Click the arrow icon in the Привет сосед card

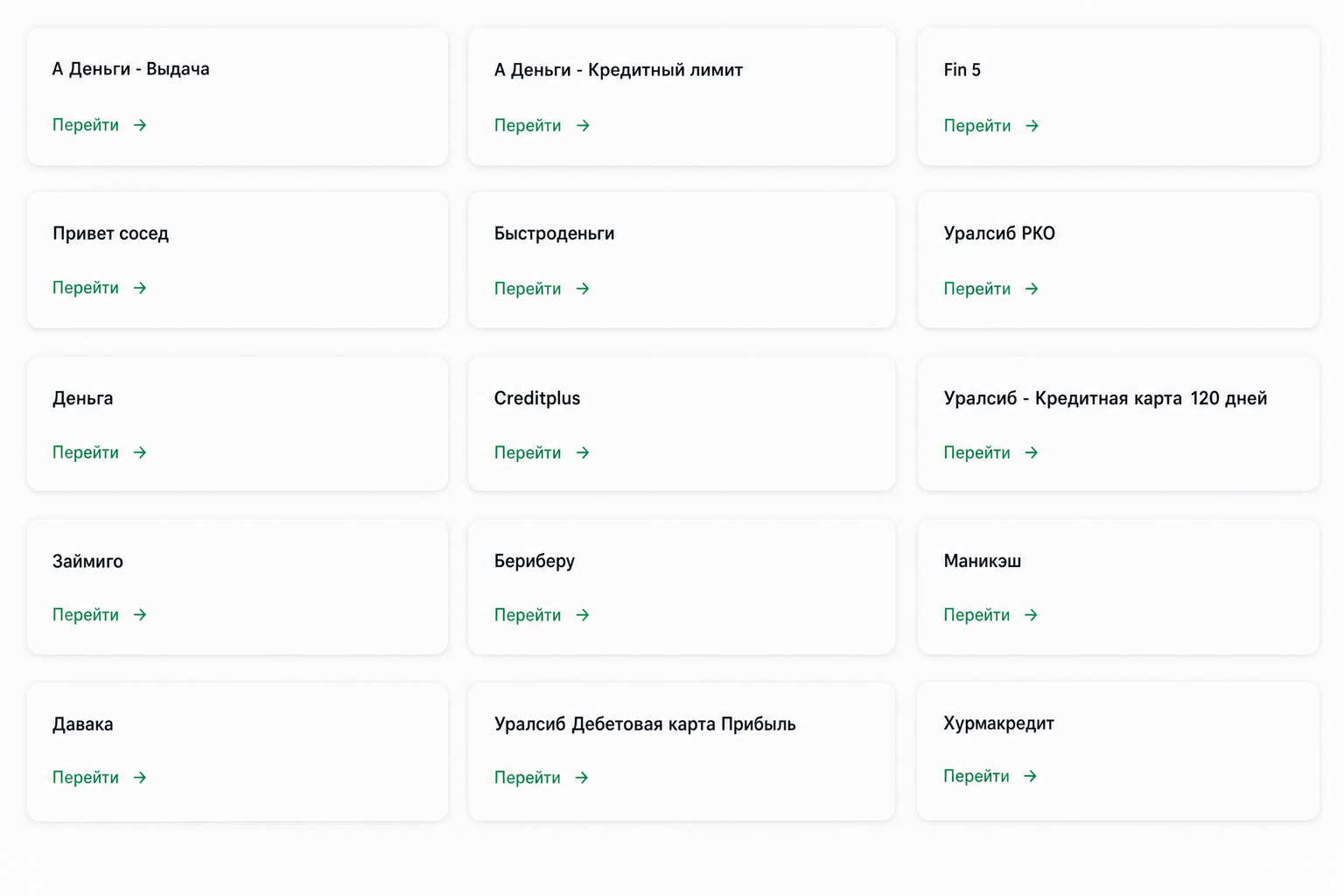coord(140,288)
